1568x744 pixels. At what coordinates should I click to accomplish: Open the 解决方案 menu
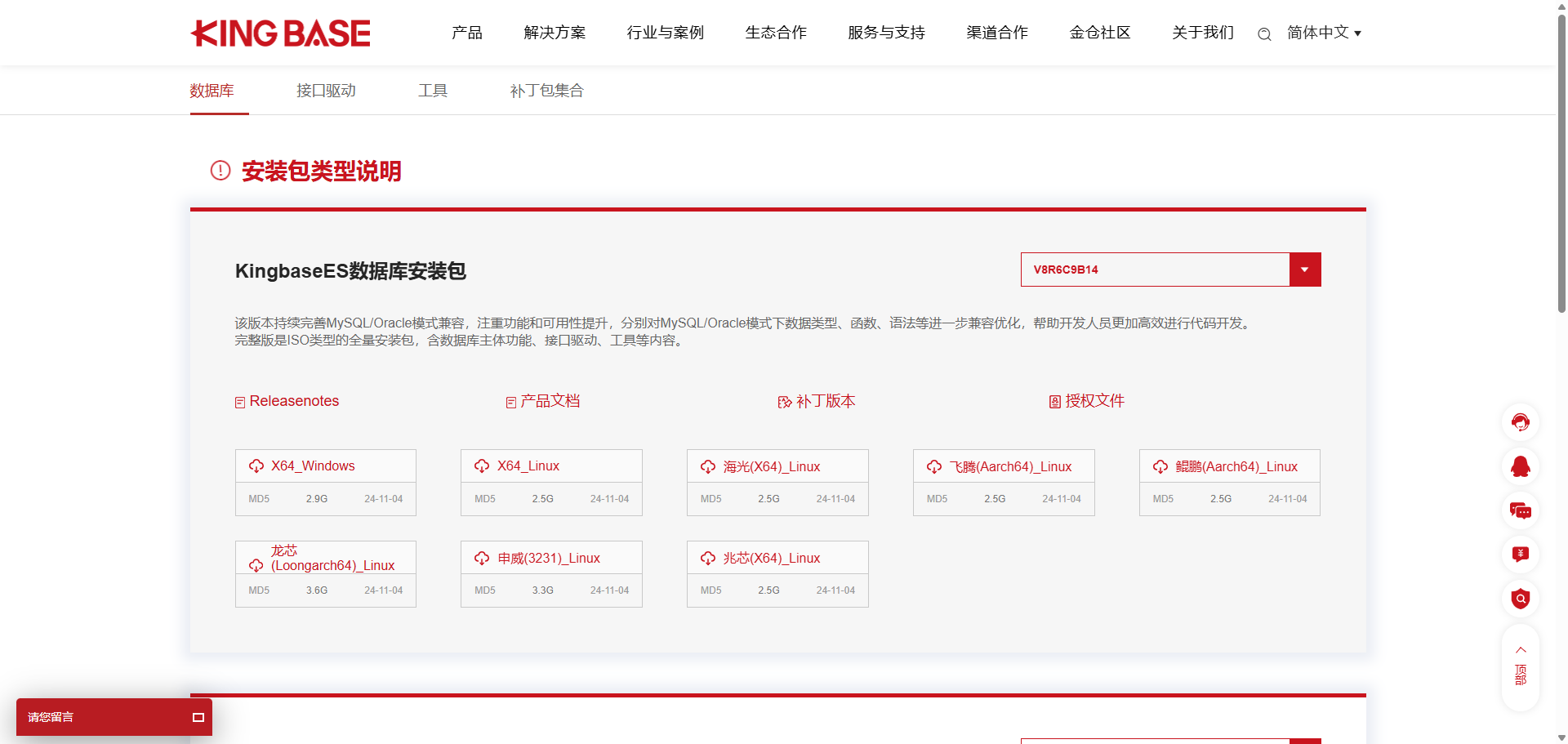(555, 33)
